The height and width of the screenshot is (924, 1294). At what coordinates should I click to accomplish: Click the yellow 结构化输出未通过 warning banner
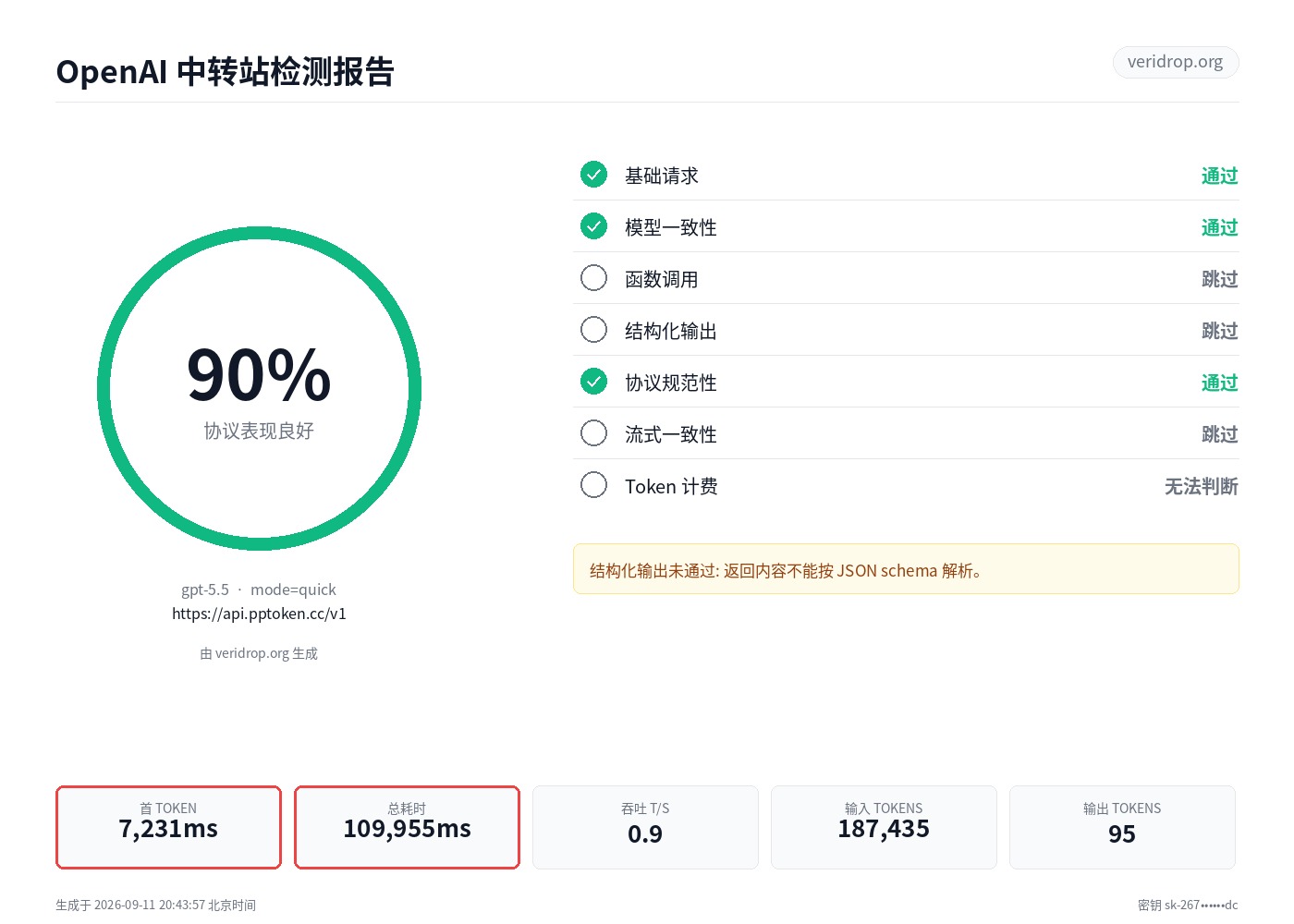(906, 569)
